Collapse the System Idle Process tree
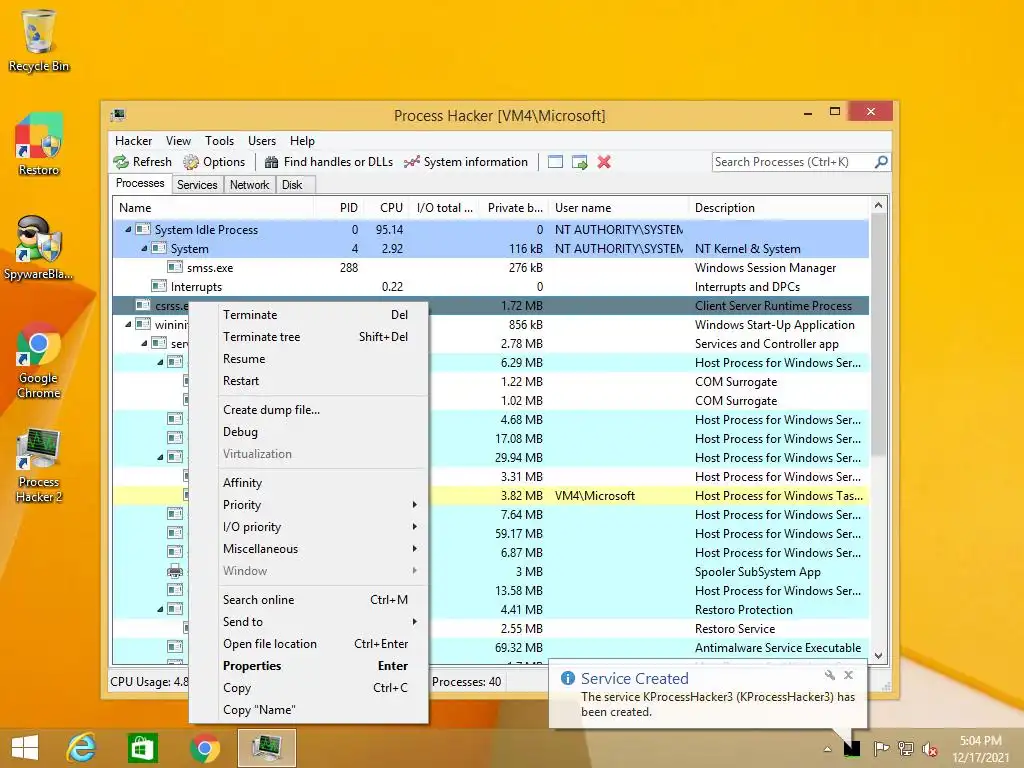Screen dimensions: 1024x768 click(128, 229)
